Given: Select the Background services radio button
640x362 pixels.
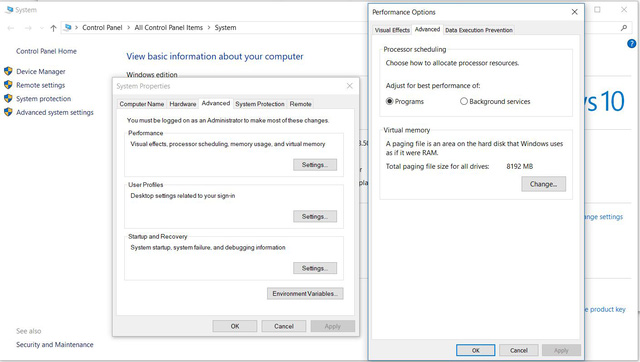Looking at the screenshot, I should click(x=464, y=101).
